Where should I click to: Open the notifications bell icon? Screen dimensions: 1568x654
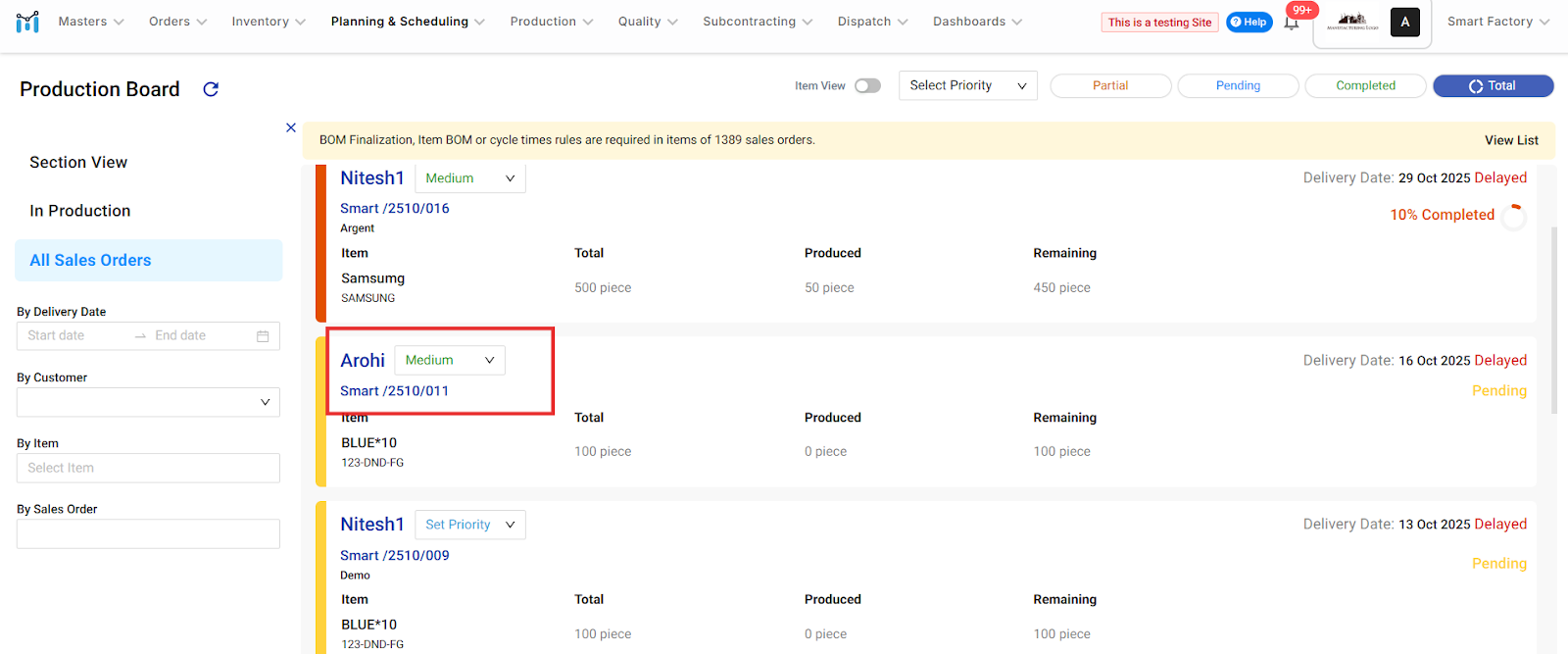coord(1292,23)
